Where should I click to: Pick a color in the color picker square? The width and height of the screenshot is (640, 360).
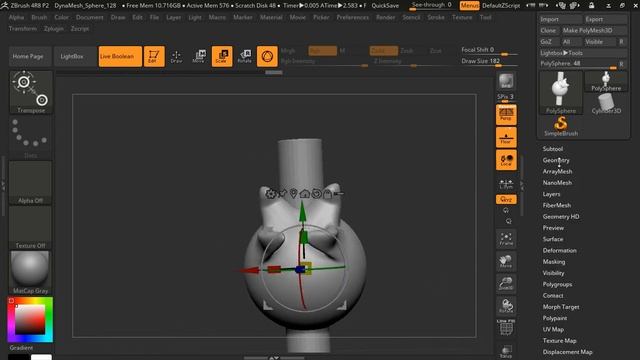coord(30,319)
